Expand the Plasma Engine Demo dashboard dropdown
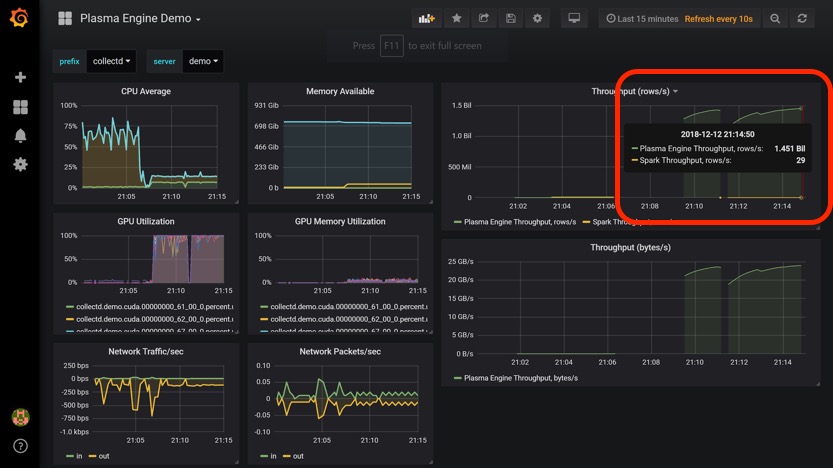Image resolution: width=833 pixels, height=468 pixels. [140, 18]
